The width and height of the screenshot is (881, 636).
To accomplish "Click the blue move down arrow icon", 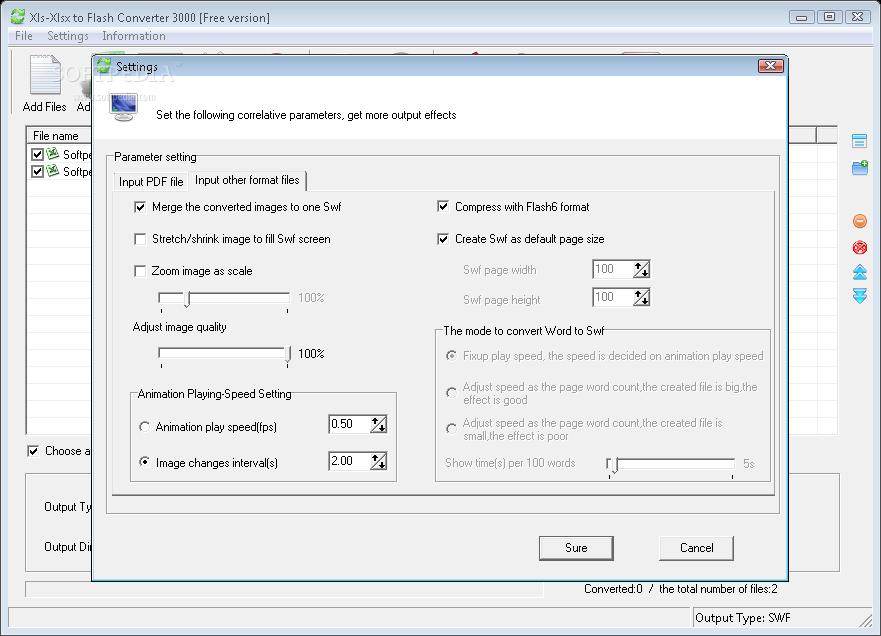I will coord(860,296).
